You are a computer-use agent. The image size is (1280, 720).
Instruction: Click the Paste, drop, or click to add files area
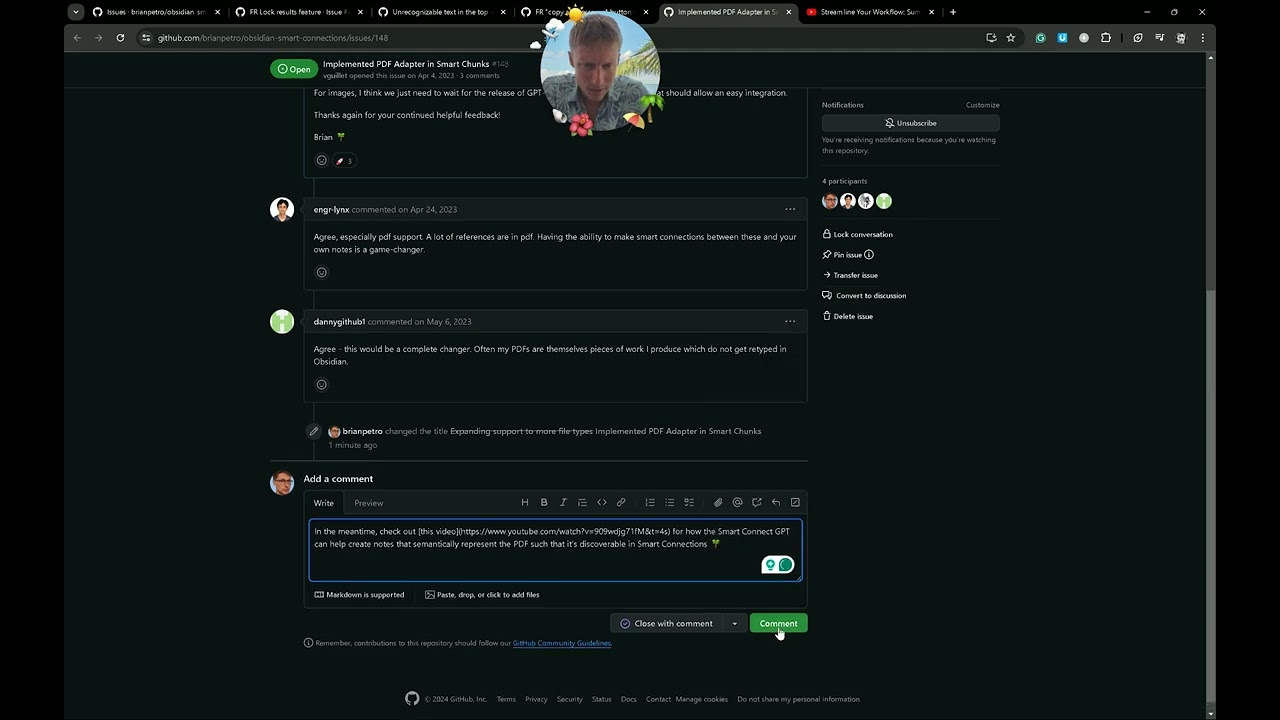[x=482, y=594]
